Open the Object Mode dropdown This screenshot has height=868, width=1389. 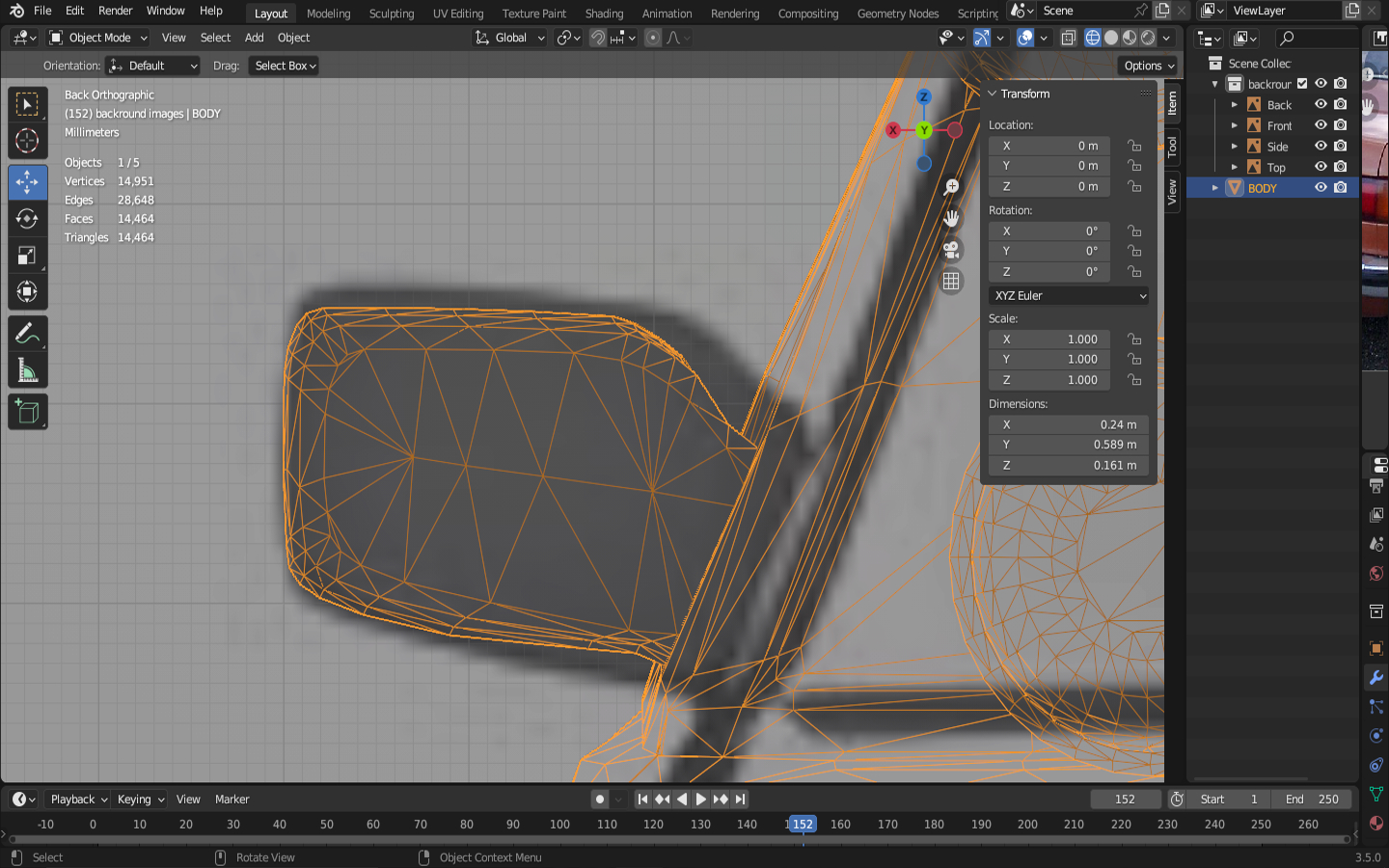(98, 38)
